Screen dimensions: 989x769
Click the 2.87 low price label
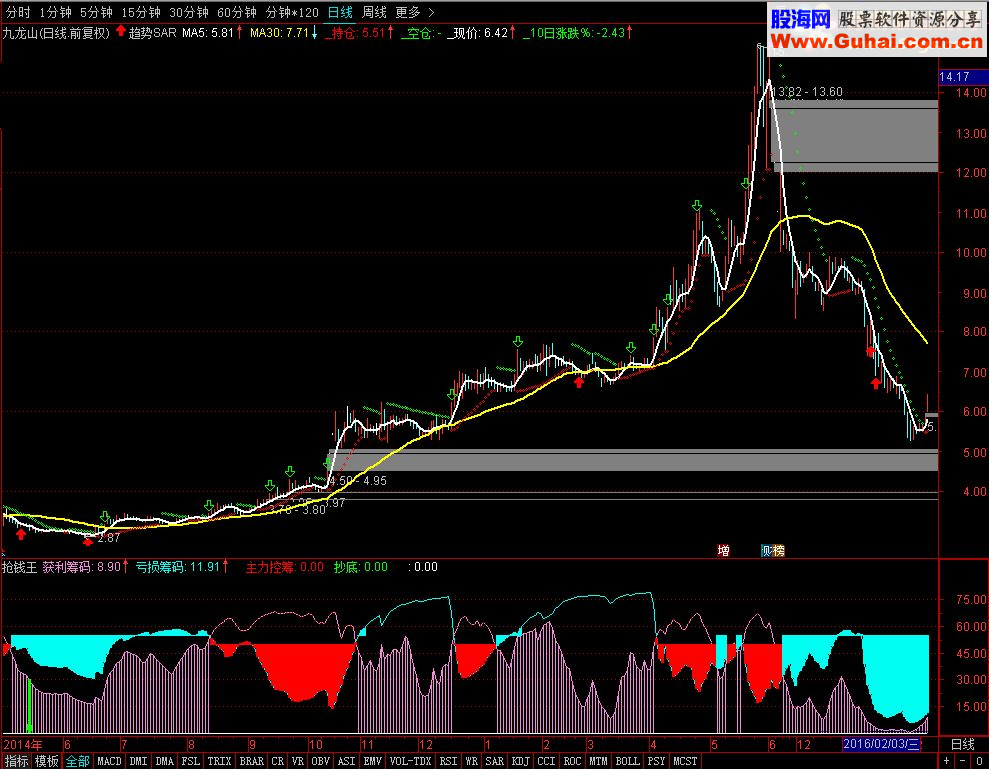point(108,538)
